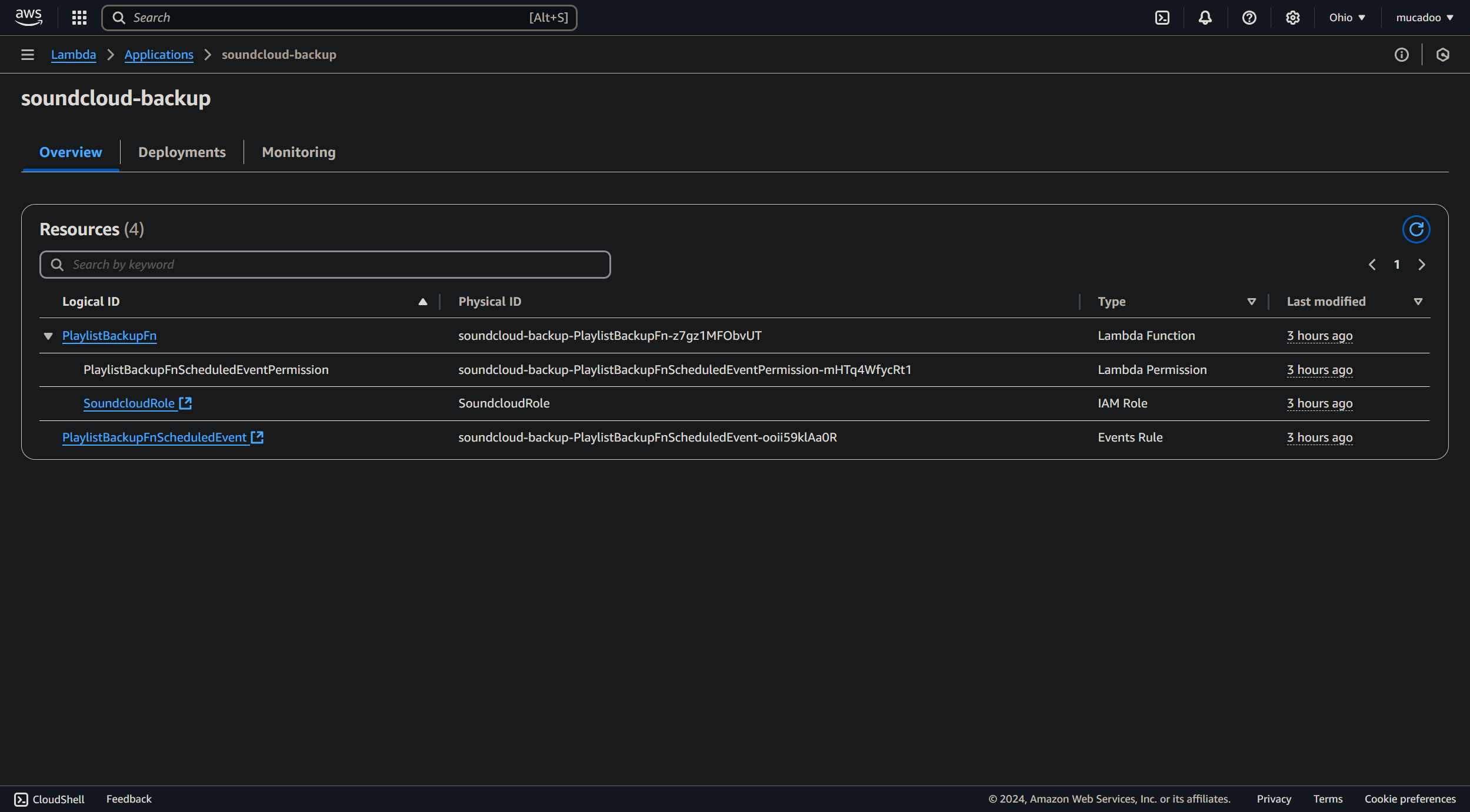Open the notifications bell
Viewport: 1470px width, 812px height.
[x=1205, y=18]
